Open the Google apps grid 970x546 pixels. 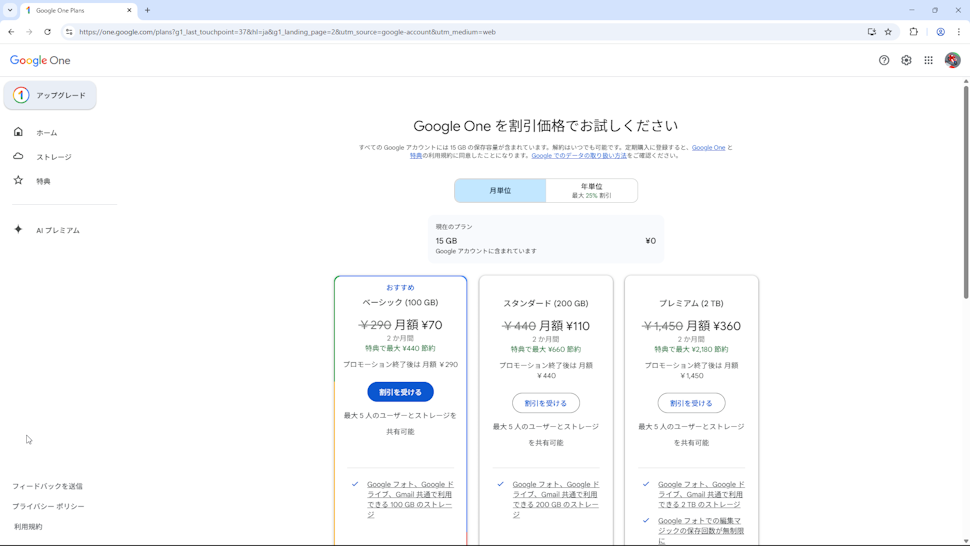(929, 60)
